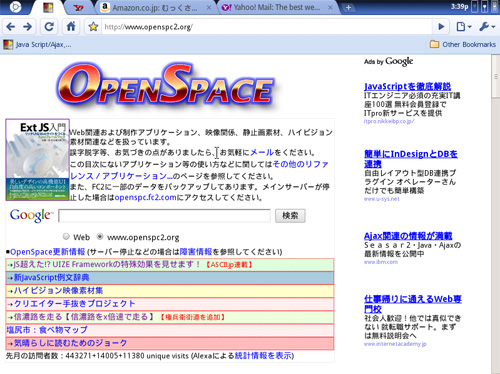Open the network status icon beside clock
The height and width of the screenshot is (374, 500).
pos(474,7)
